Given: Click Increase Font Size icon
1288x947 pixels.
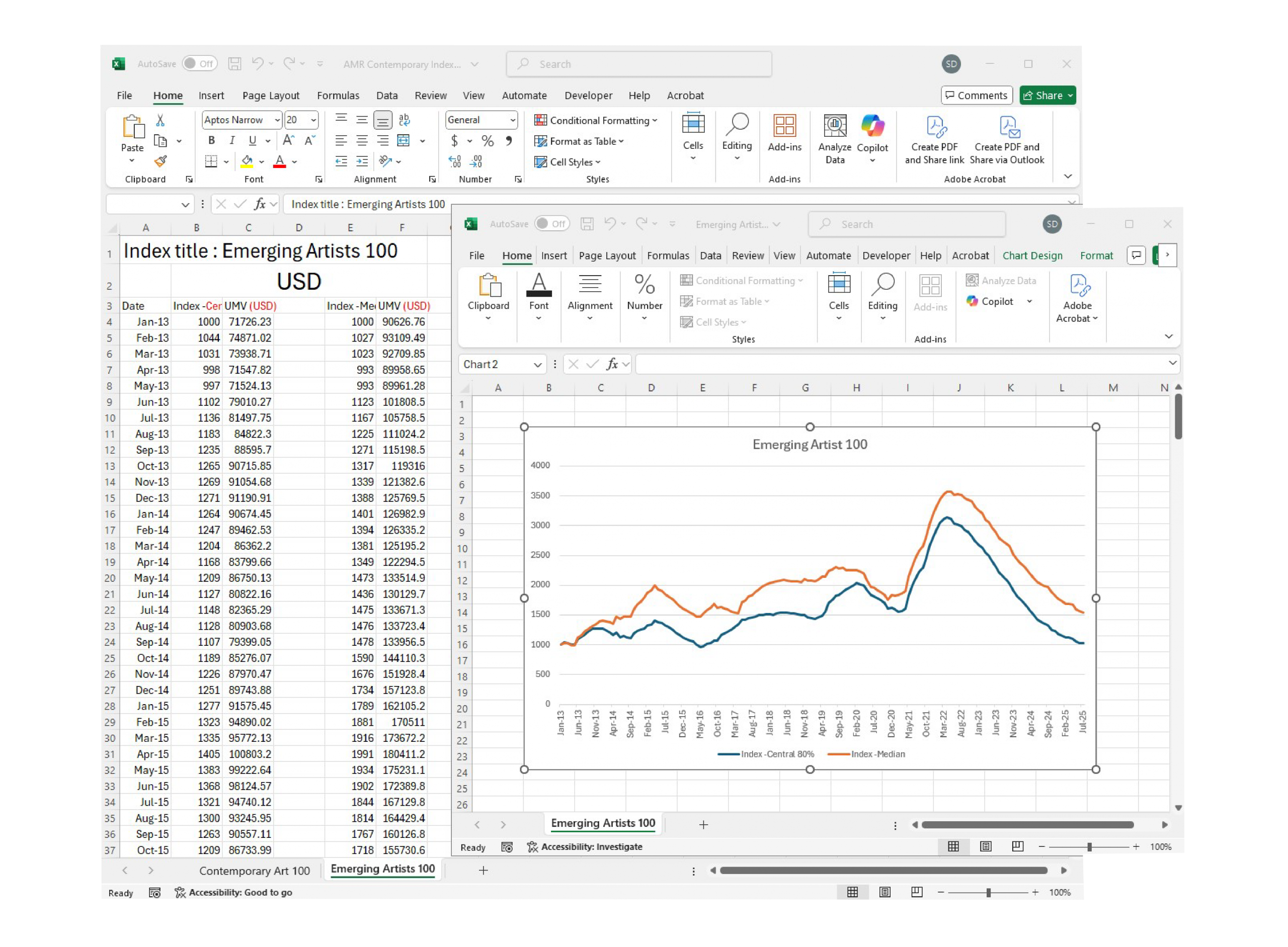Looking at the screenshot, I should click(x=288, y=140).
